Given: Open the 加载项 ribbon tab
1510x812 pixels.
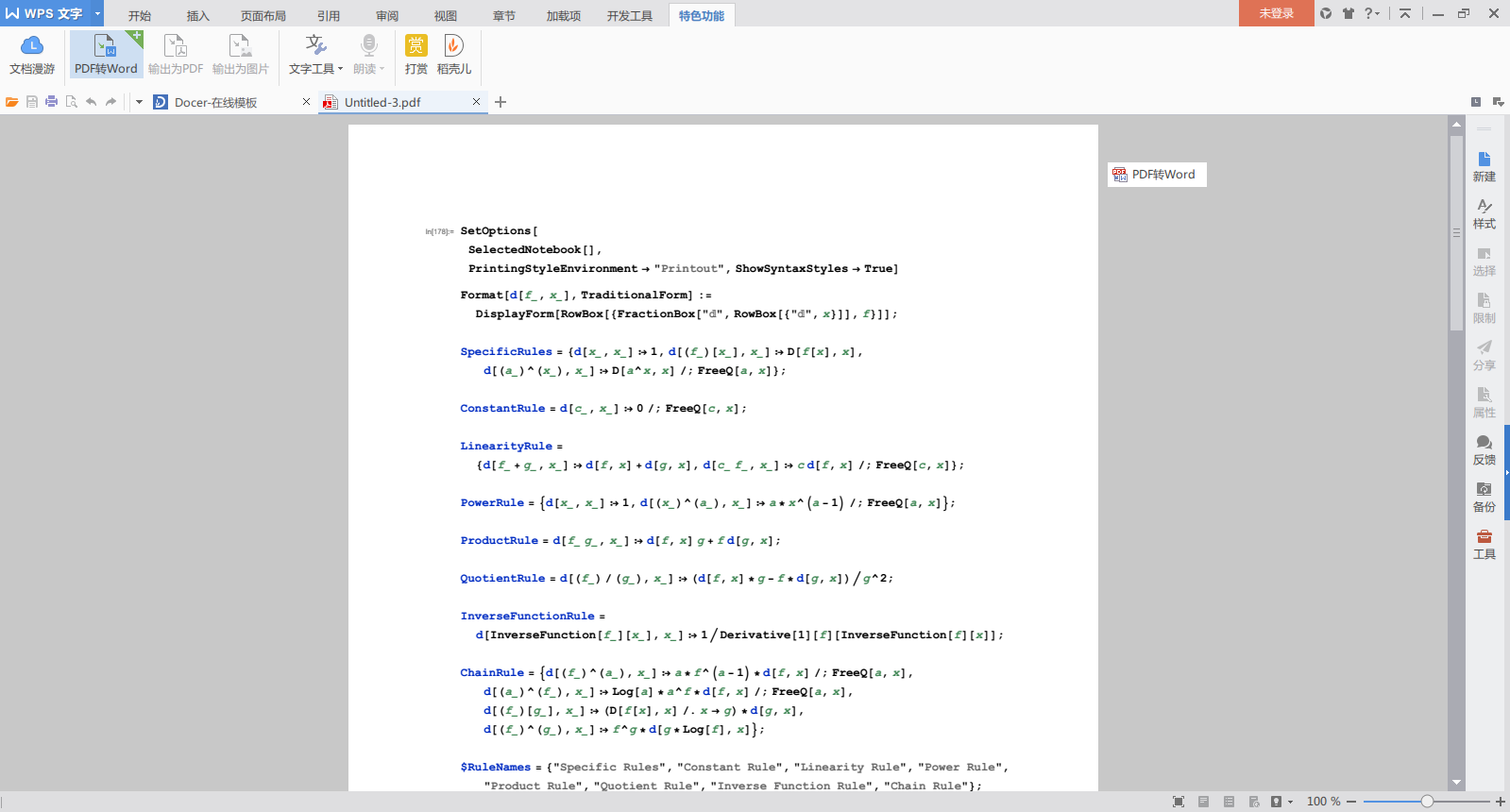Looking at the screenshot, I should [564, 15].
